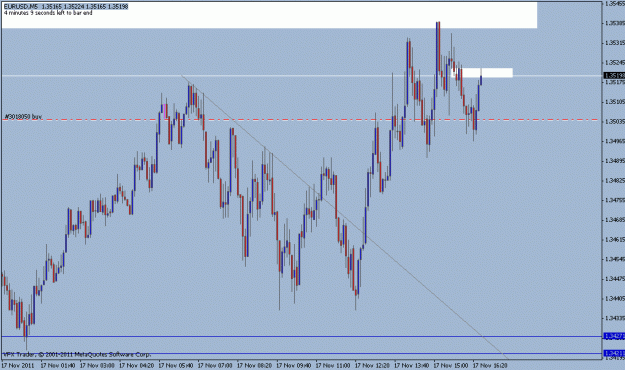Click the '17 Nov 05:40' time axis label

coord(176,365)
